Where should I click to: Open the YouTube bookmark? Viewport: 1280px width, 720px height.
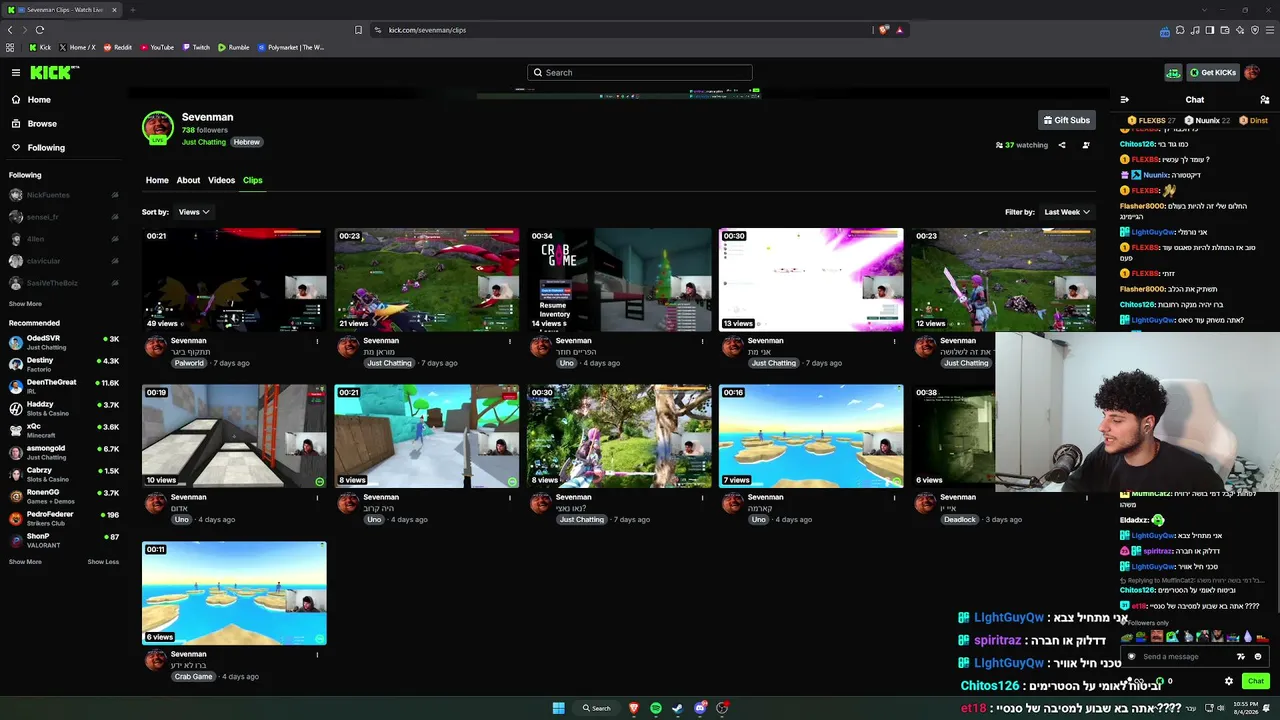tap(157, 47)
